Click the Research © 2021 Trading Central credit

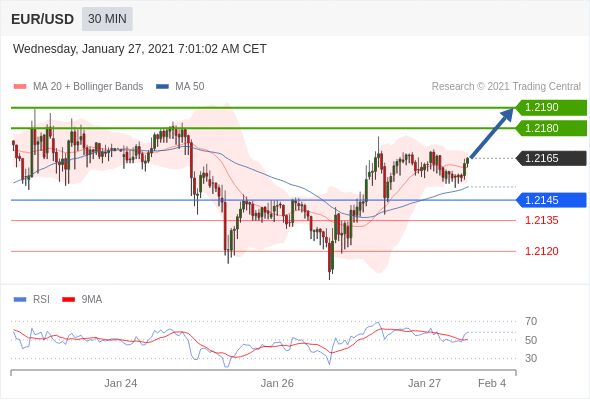click(506, 87)
